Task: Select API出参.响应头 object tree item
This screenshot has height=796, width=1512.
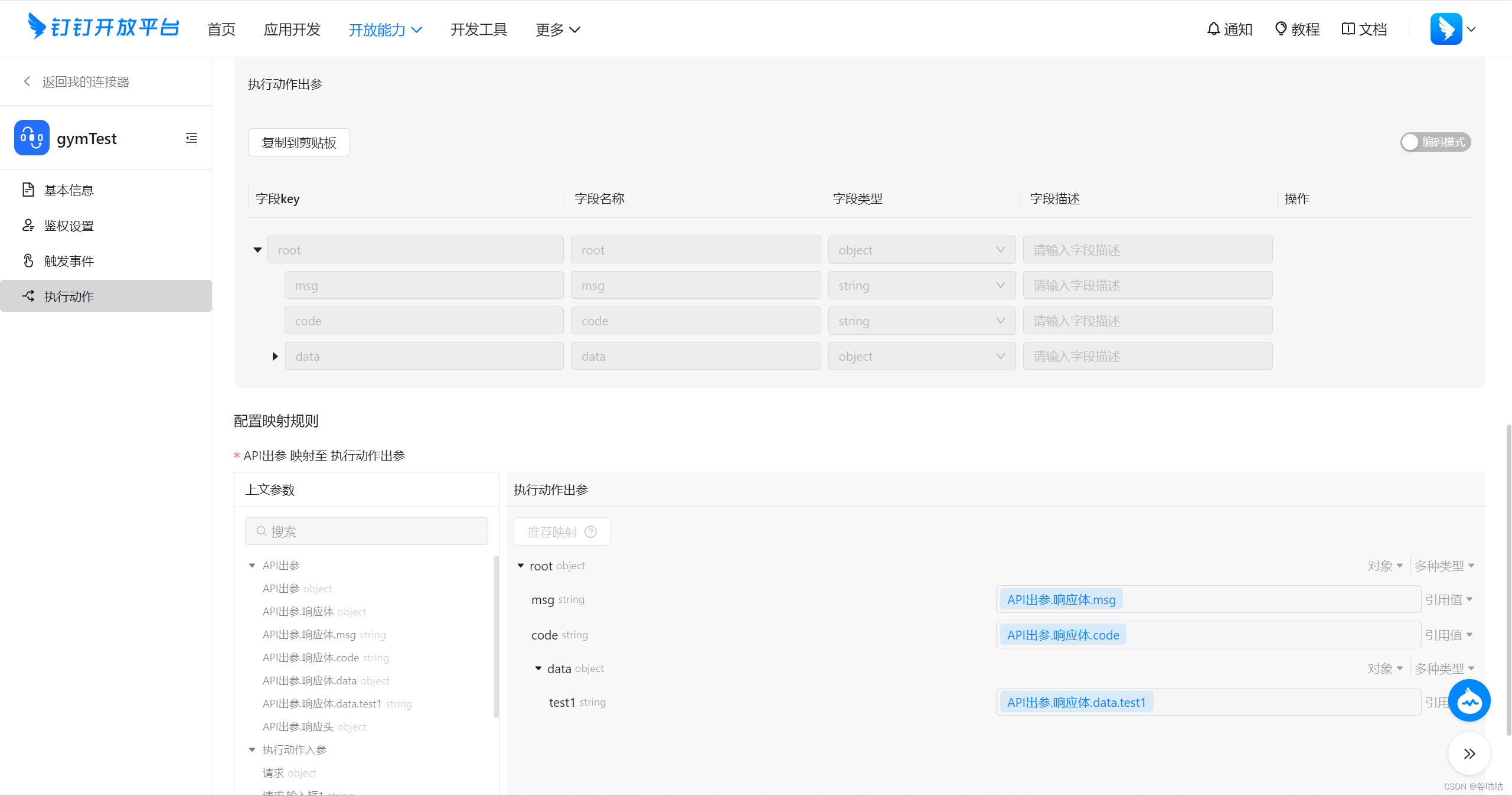Action: [314, 727]
